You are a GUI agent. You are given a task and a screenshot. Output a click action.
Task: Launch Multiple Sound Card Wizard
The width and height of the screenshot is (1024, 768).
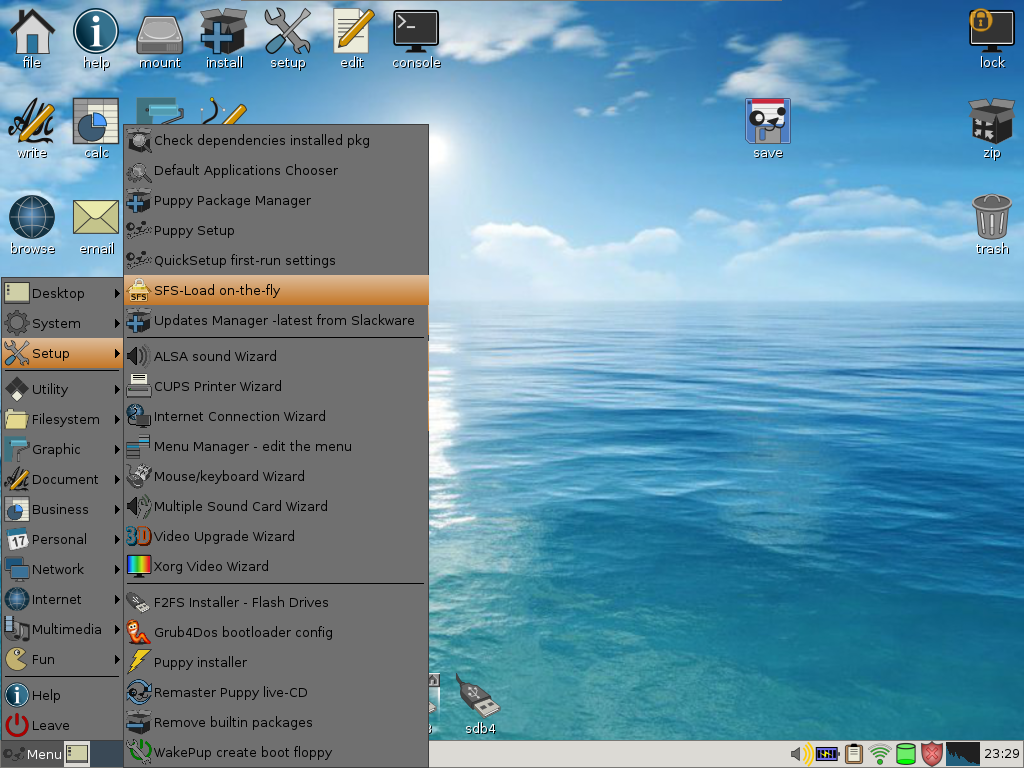(x=276, y=507)
